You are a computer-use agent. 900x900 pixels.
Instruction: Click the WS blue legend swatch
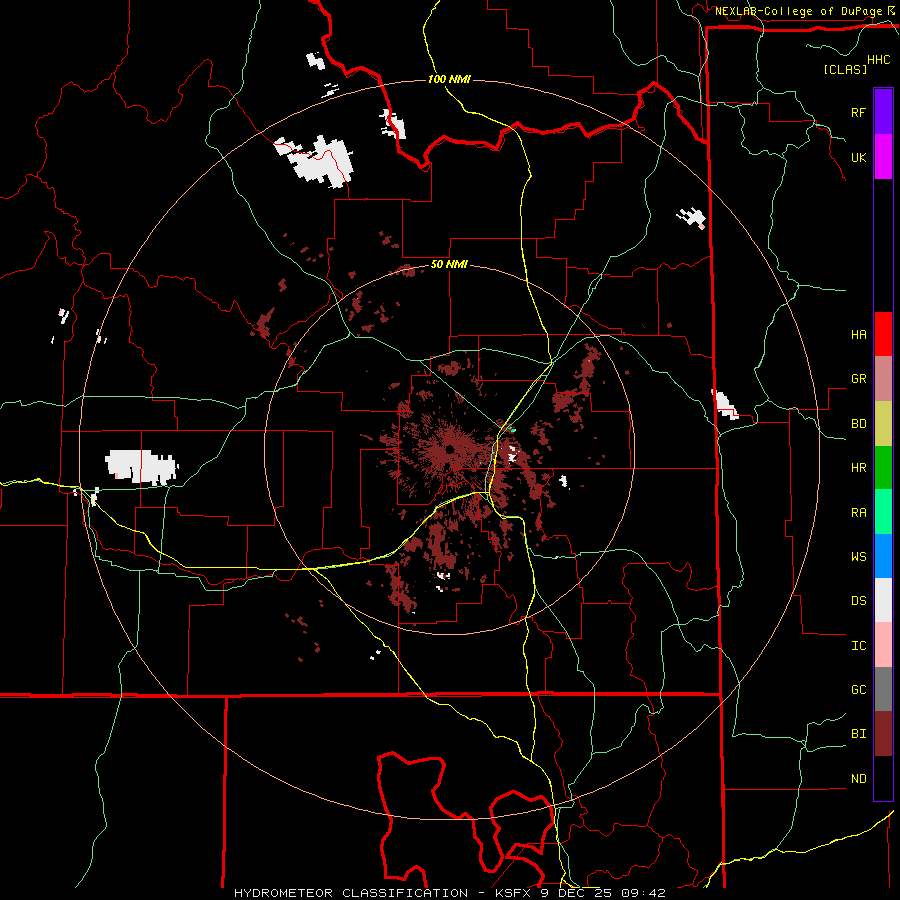point(883,556)
